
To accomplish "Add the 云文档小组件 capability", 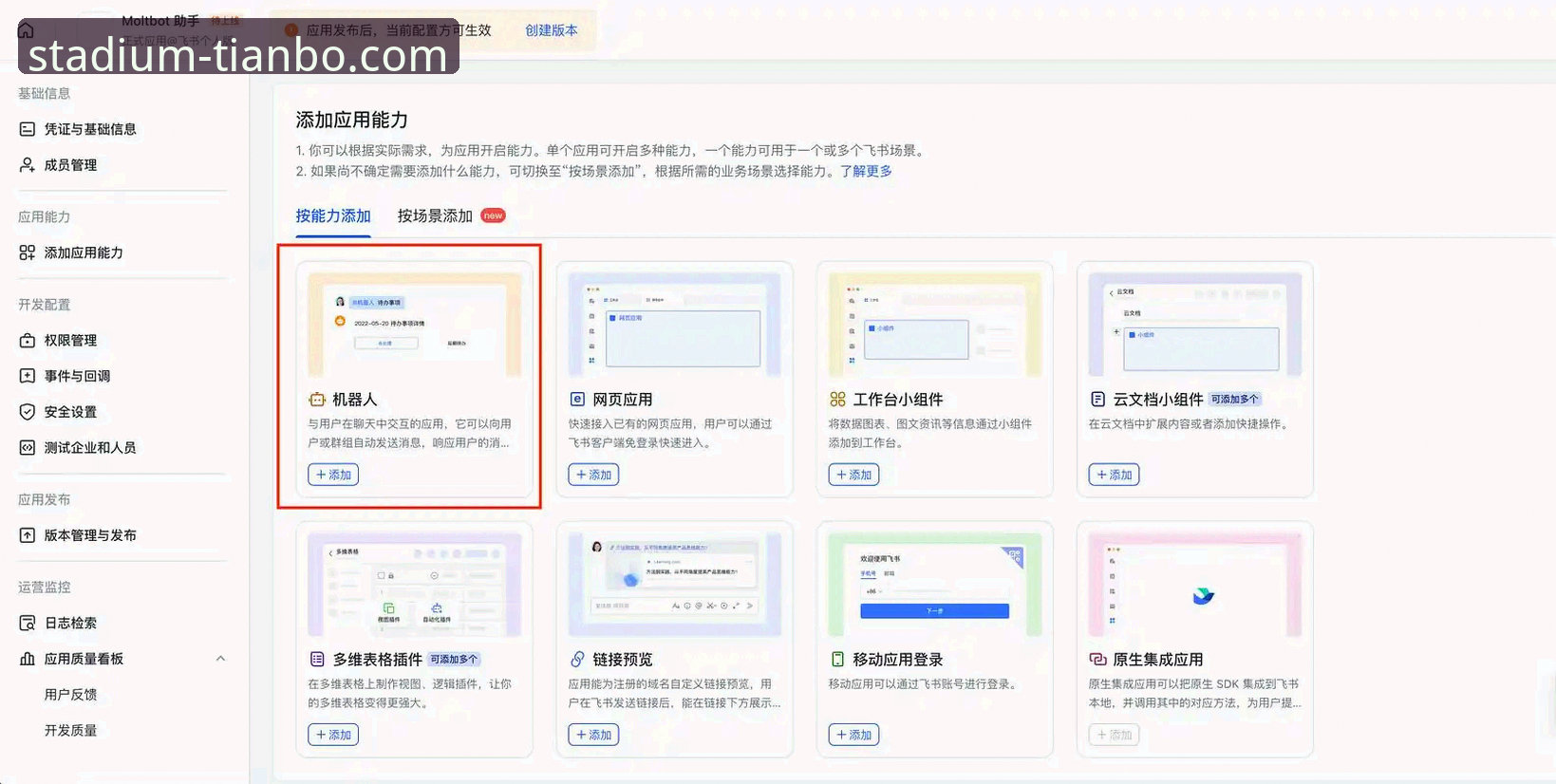I will click(1114, 475).
